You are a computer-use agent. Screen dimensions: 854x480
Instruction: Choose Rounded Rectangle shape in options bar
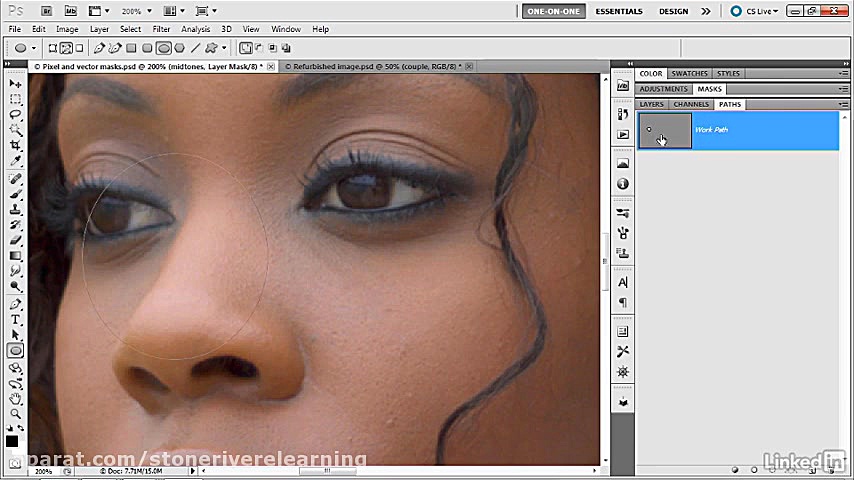click(147, 48)
